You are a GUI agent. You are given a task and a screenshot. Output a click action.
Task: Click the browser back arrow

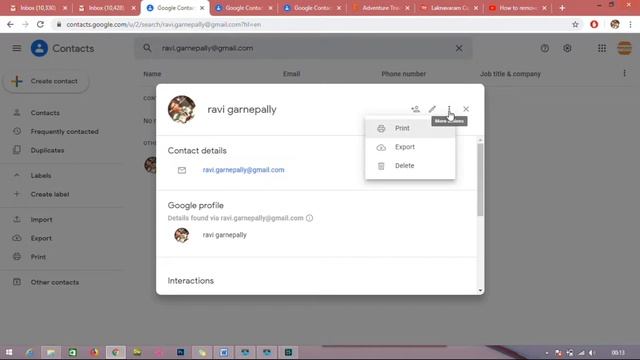(x=10, y=24)
